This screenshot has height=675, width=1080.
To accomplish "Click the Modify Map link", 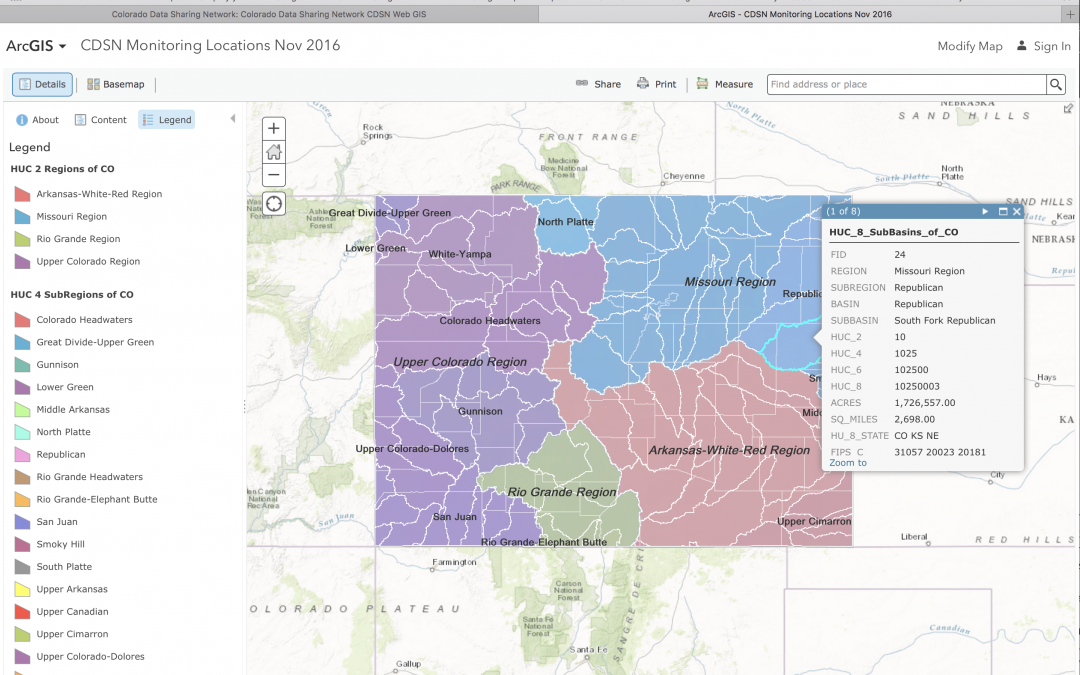I will coord(969,46).
